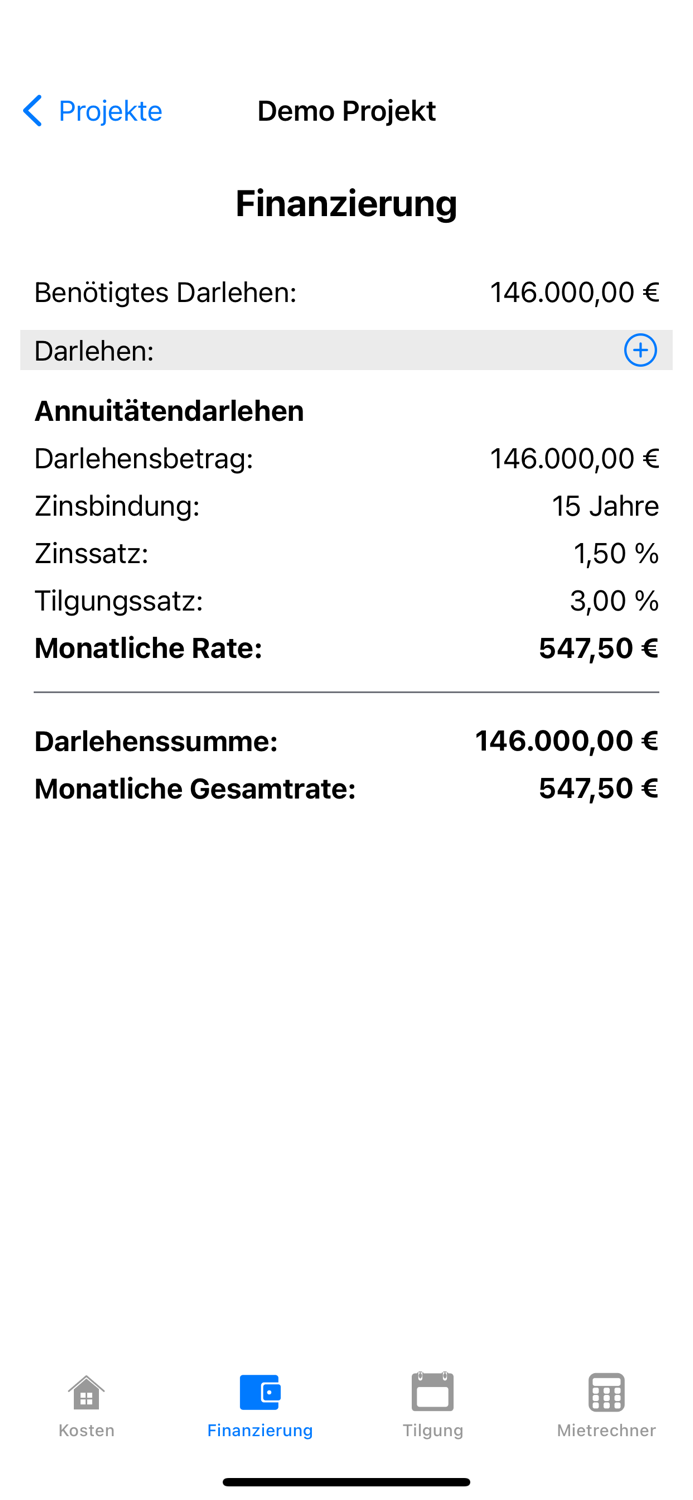Open Tilgung using the calendar icon
The width and height of the screenshot is (693, 1500).
coord(433,1392)
